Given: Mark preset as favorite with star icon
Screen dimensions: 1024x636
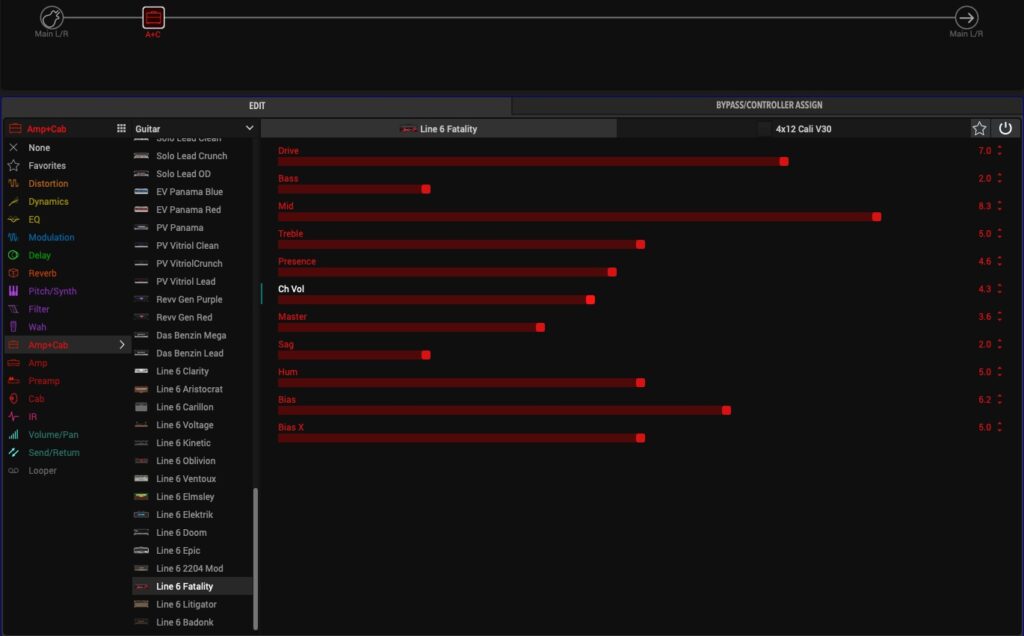Looking at the screenshot, I should 980,128.
